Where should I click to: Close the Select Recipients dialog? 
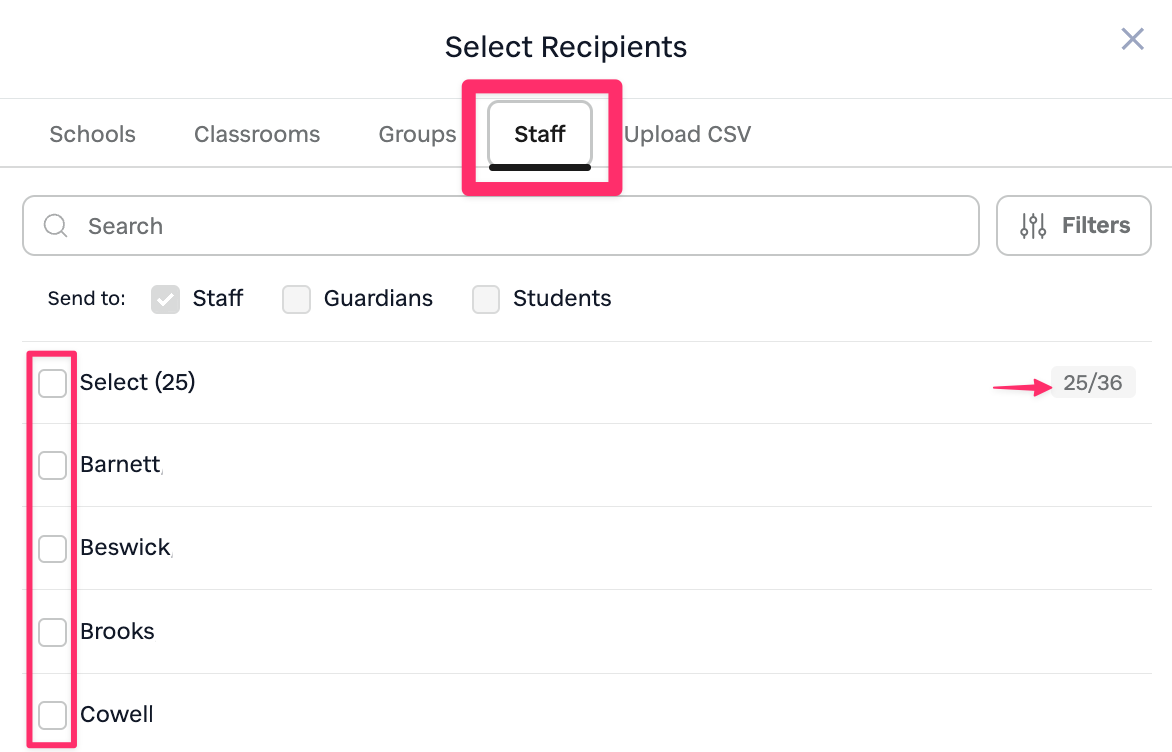click(x=1132, y=39)
